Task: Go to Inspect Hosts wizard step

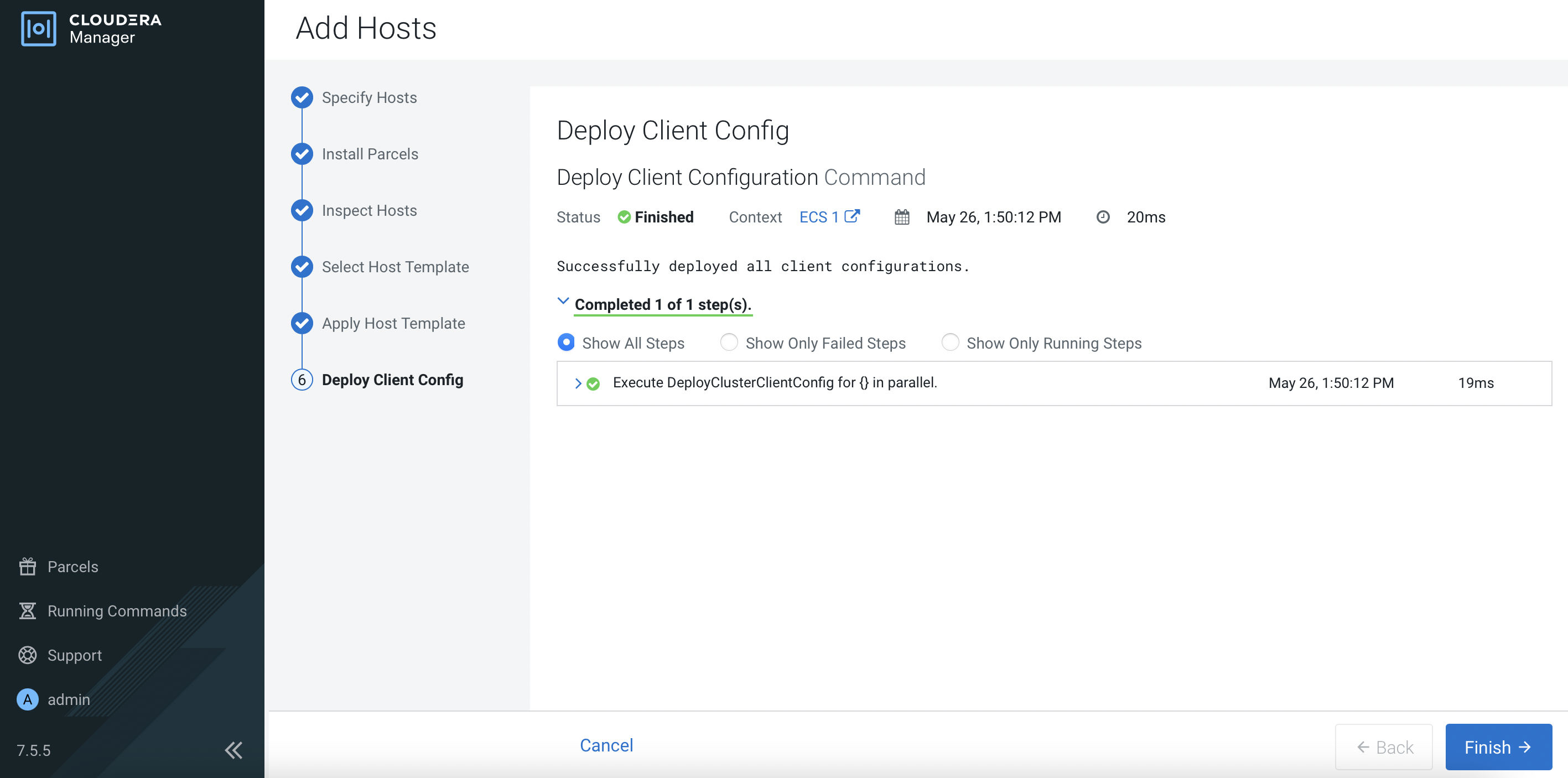Action: coord(369,211)
